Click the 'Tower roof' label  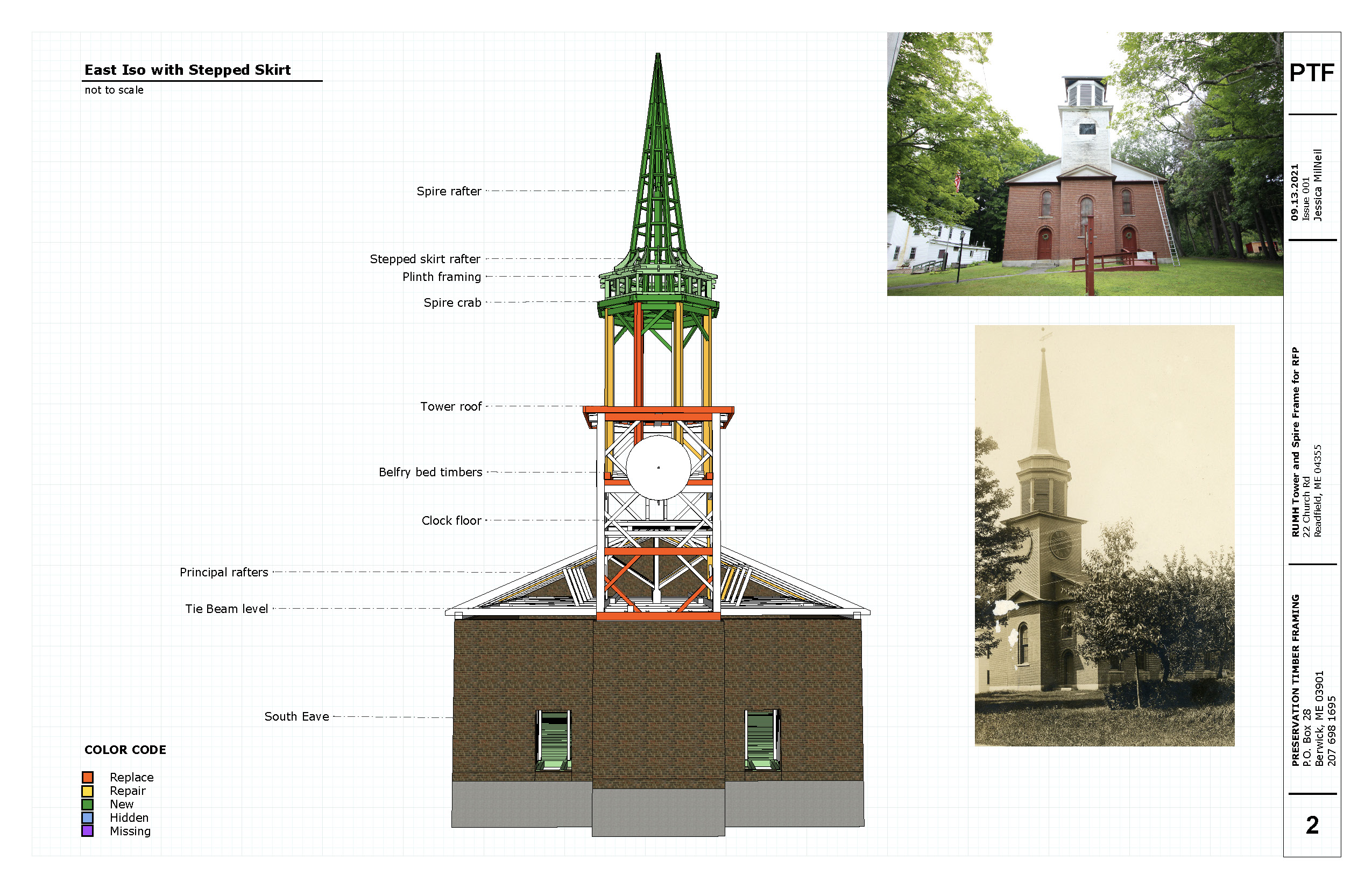(451, 406)
